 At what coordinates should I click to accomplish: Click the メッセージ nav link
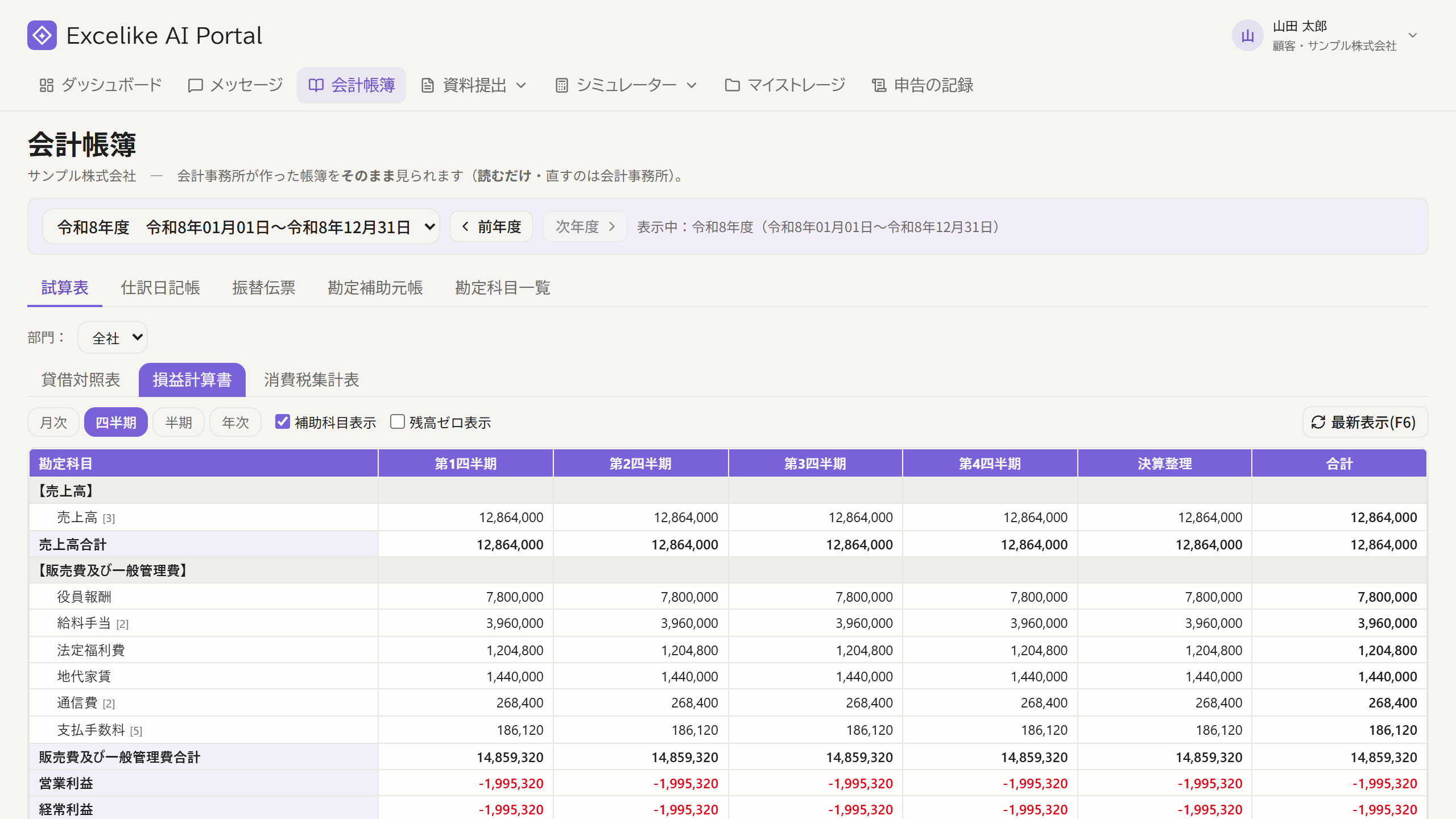235,85
